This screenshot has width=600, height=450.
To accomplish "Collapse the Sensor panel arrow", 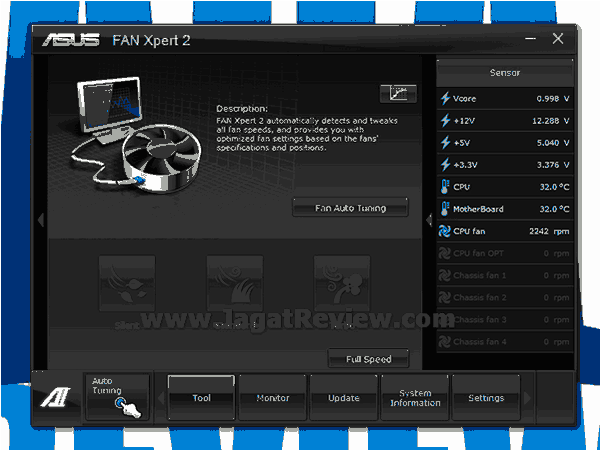I will pos(429,220).
